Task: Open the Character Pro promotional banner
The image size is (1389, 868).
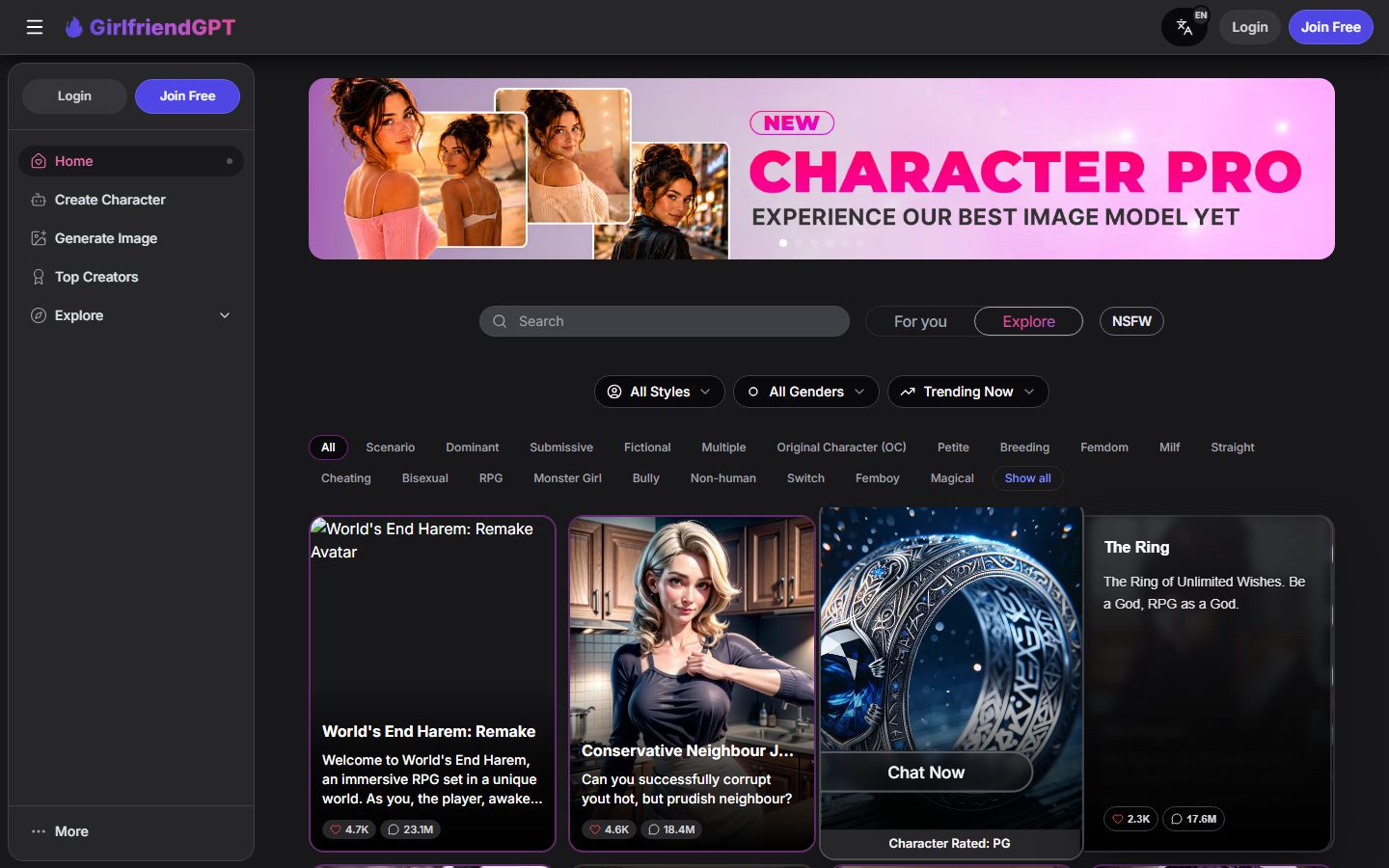Action: pyautogui.click(x=822, y=169)
